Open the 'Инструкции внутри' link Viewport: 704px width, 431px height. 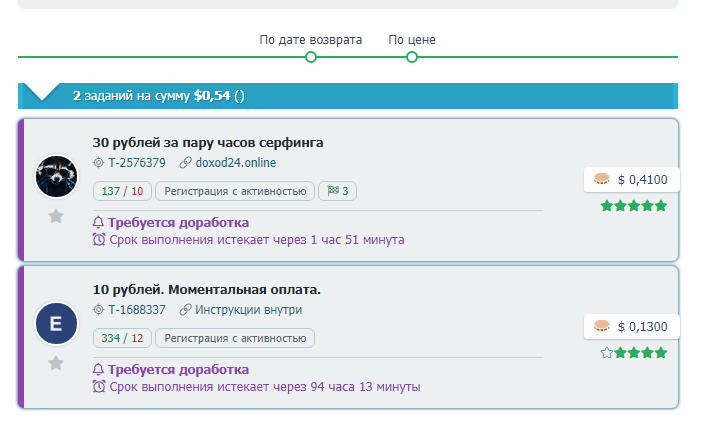[x=248, y=310]
